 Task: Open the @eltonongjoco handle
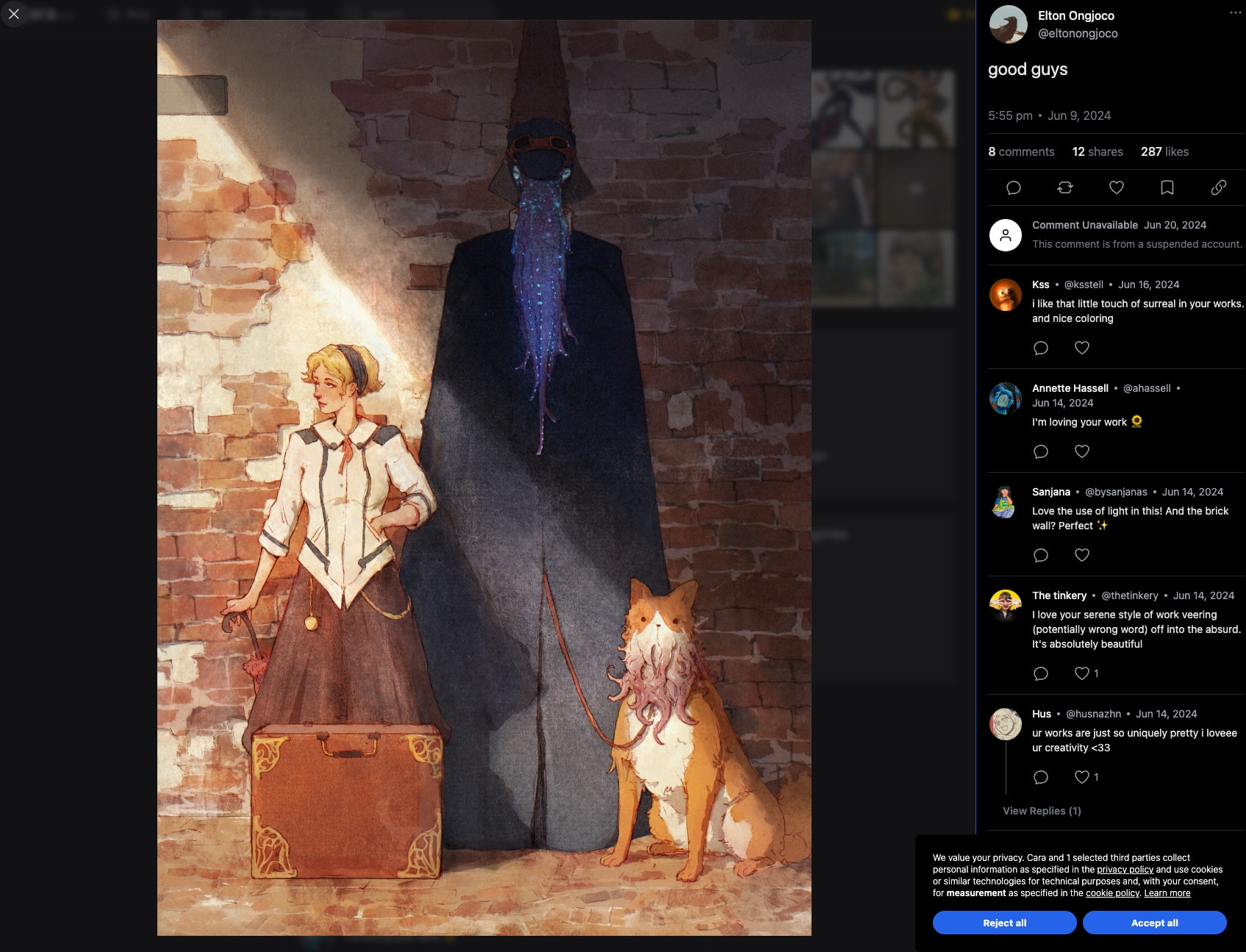tap(1078, 33)
